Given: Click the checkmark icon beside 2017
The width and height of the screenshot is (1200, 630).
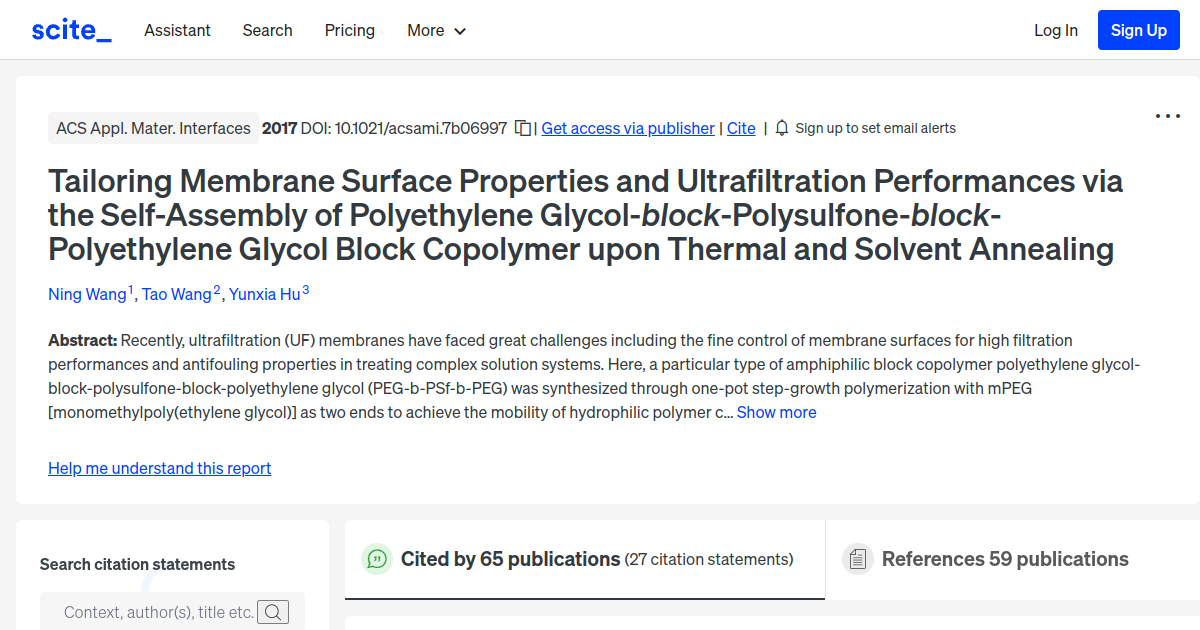Looking at the screenshot, I should [522, 128].
